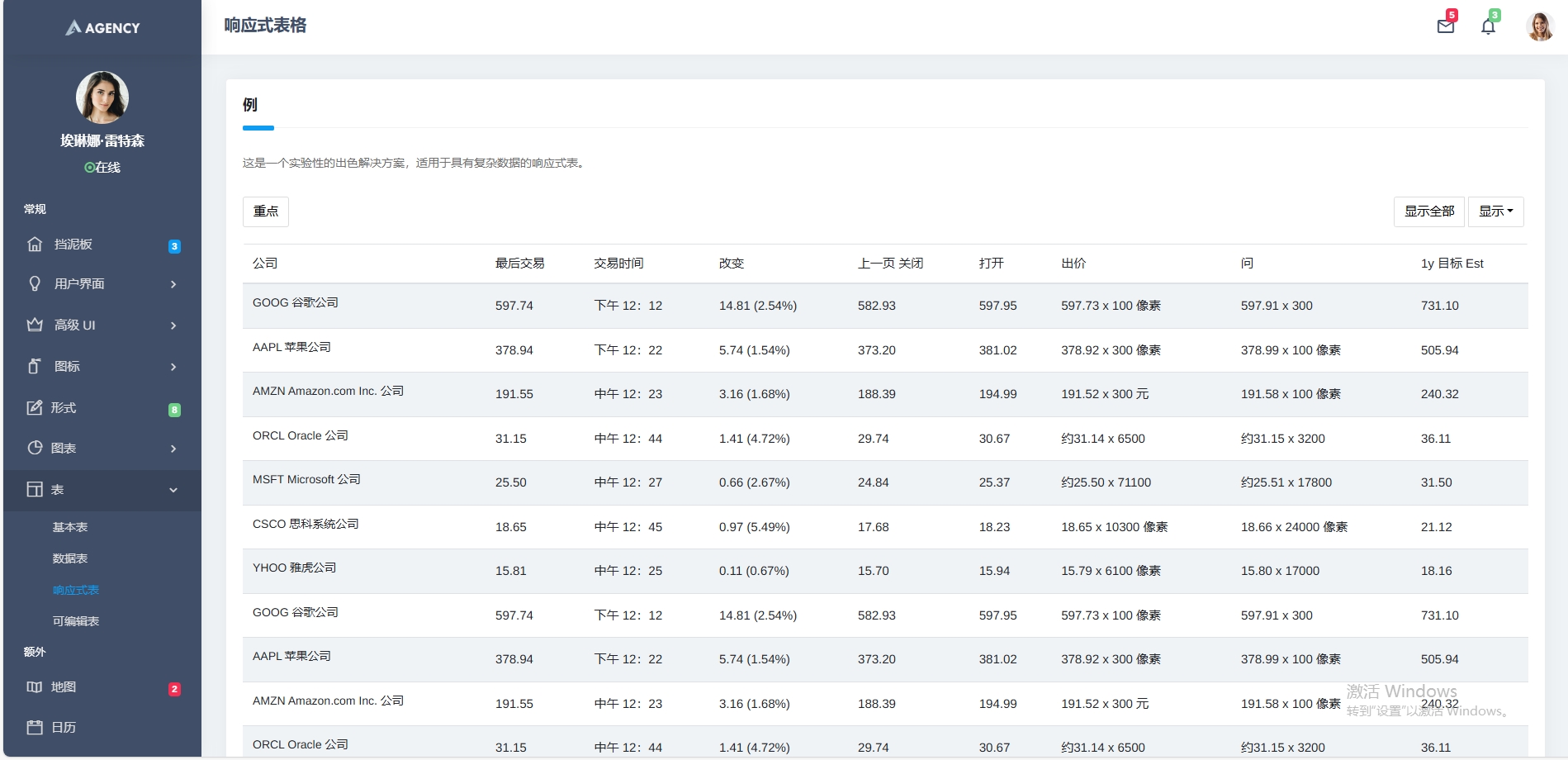1568x760 pixels.
Task: Click the 公司 column header
Action: (x=265, y=264)
